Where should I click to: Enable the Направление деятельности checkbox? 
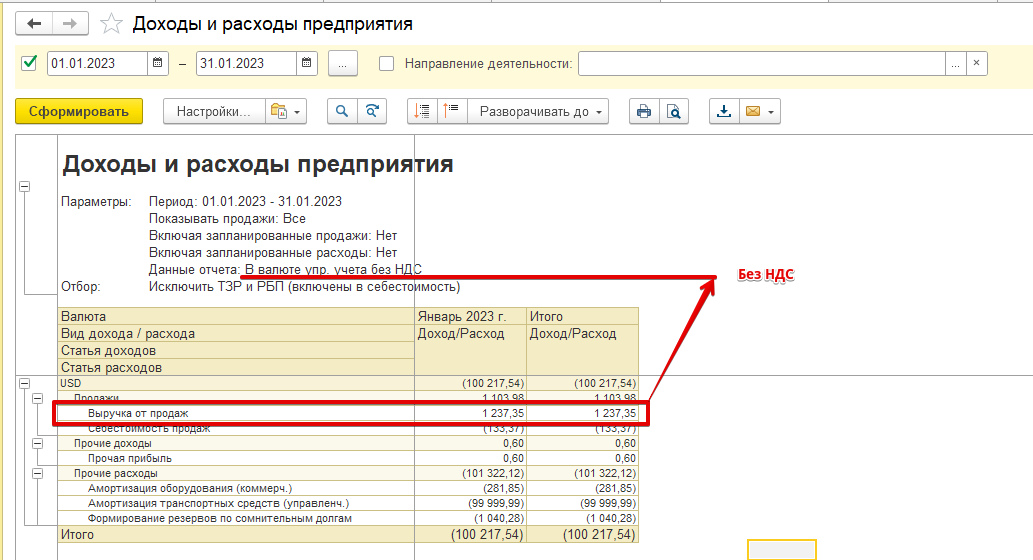387,63
